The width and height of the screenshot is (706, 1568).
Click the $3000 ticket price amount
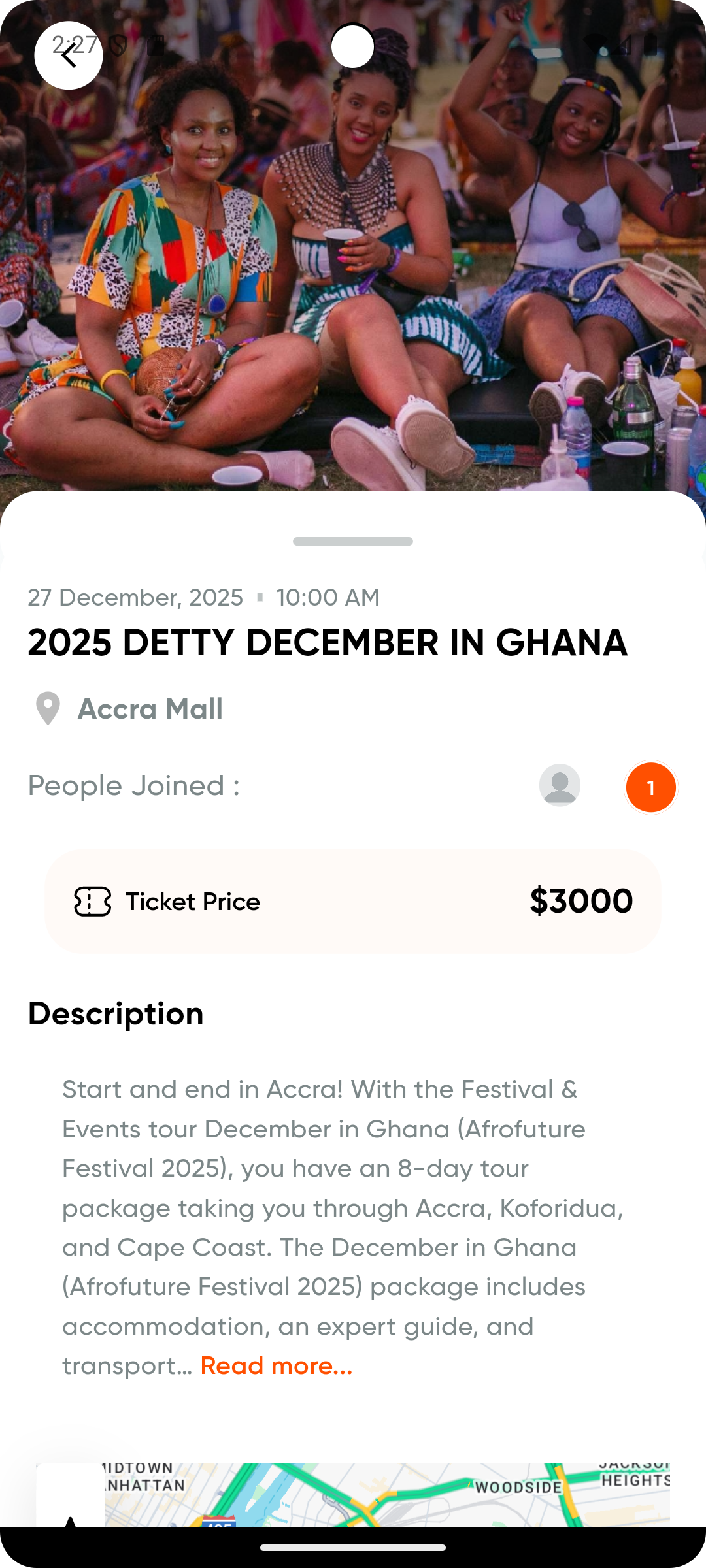(x=581, y=901)
